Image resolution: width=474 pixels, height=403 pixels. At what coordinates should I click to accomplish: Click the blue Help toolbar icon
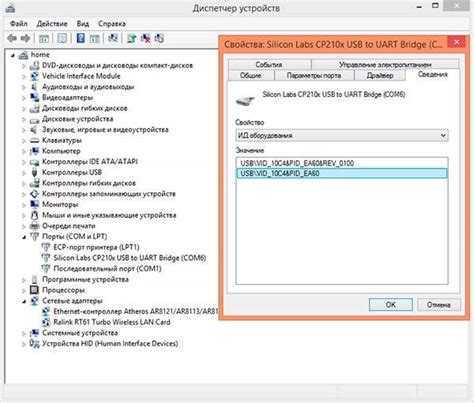(80, 38)
